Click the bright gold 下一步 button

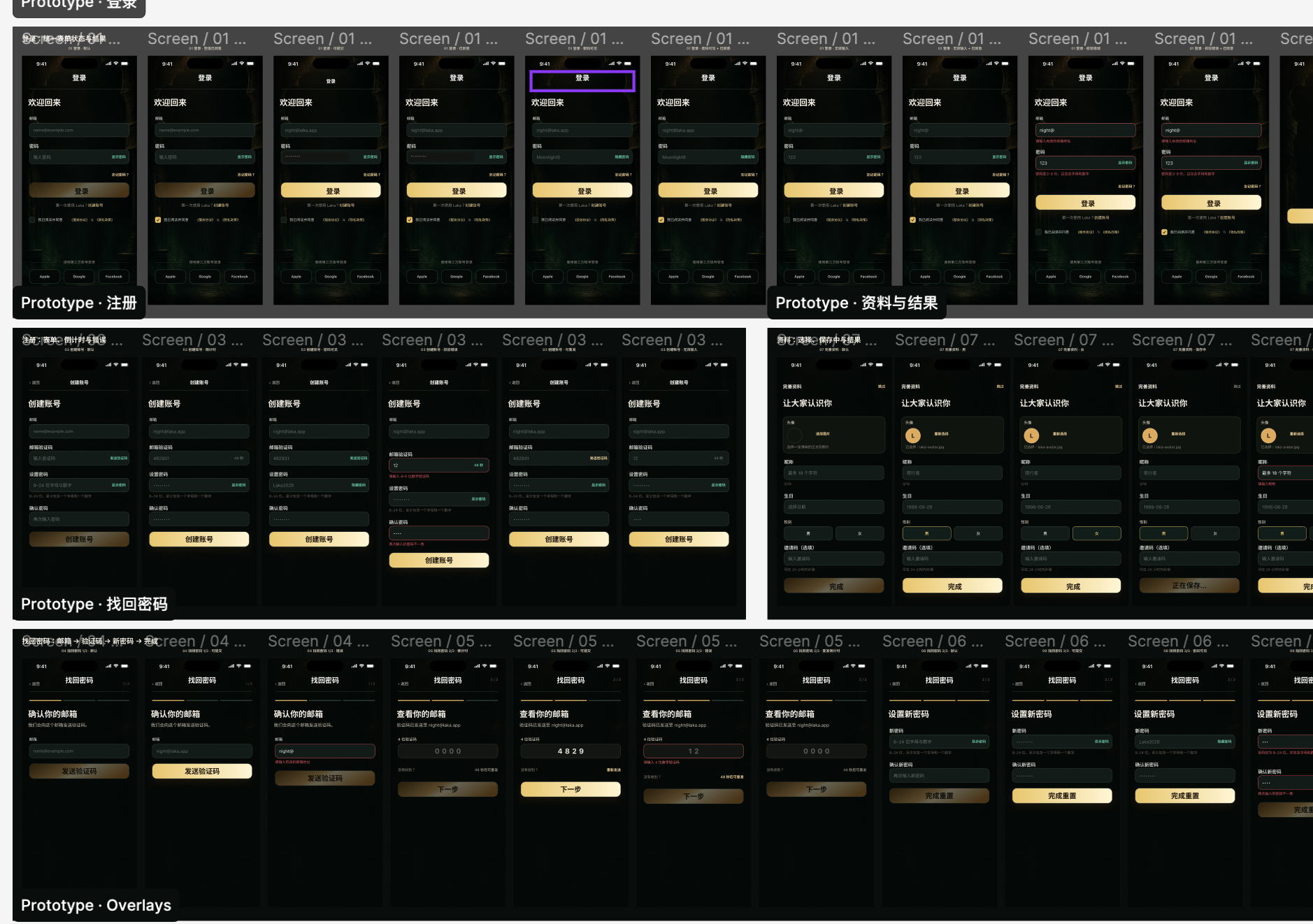571,789
